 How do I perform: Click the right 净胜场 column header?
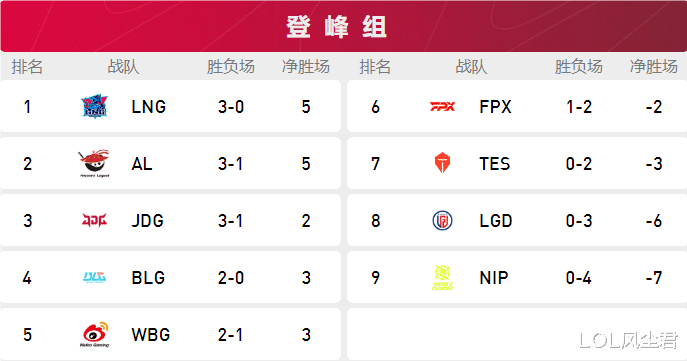pos(654,67)
